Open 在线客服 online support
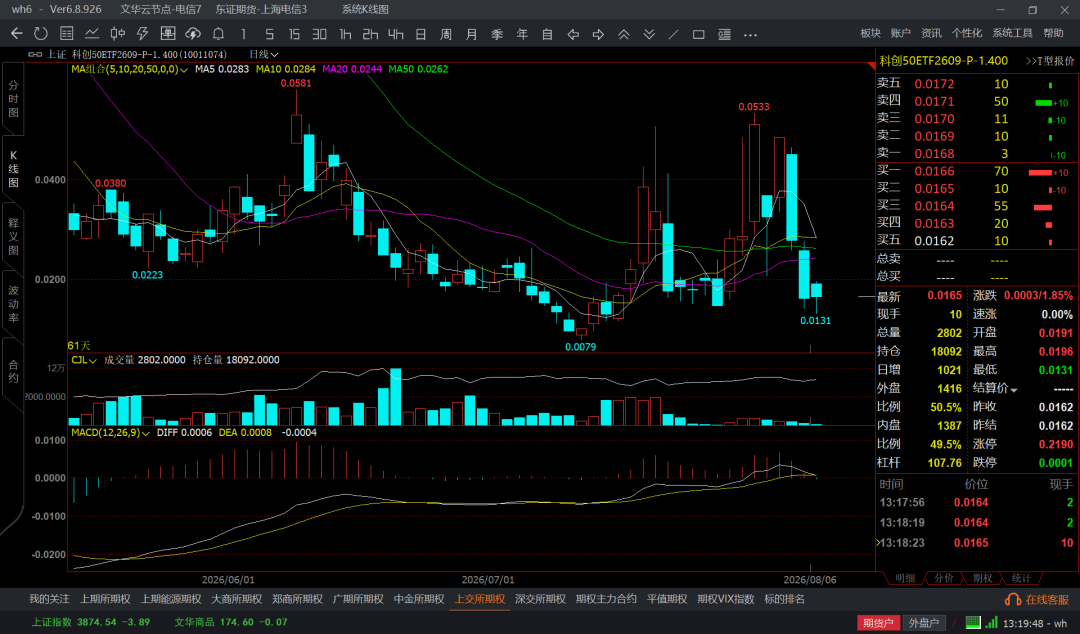The image size is (1080, 634). pyautogui.click(x=1038, y=600)
